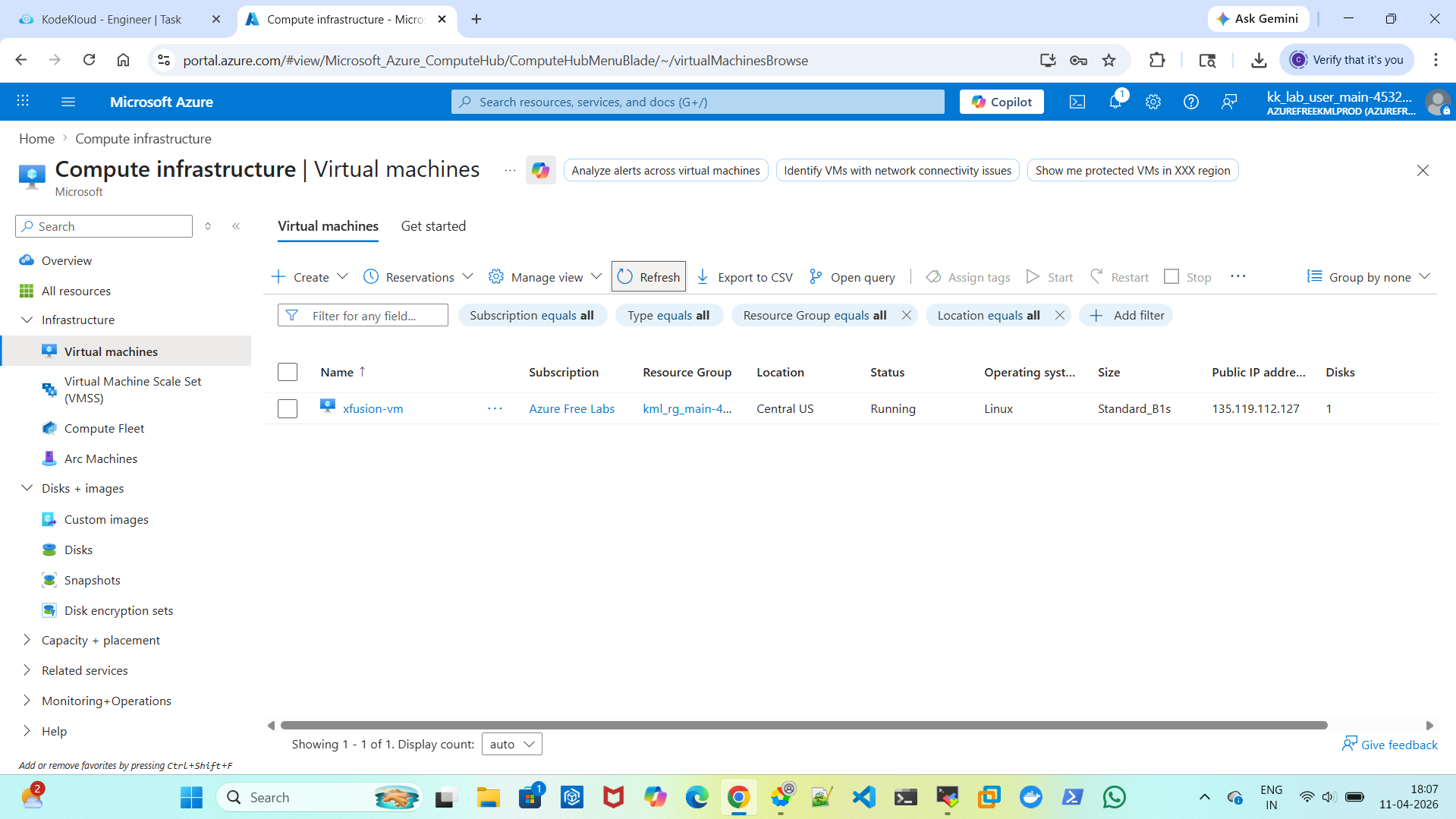This screenshot has width=1456, height=819.
Task: Bookmark this page with the star icon
Action: point(1109,60)
